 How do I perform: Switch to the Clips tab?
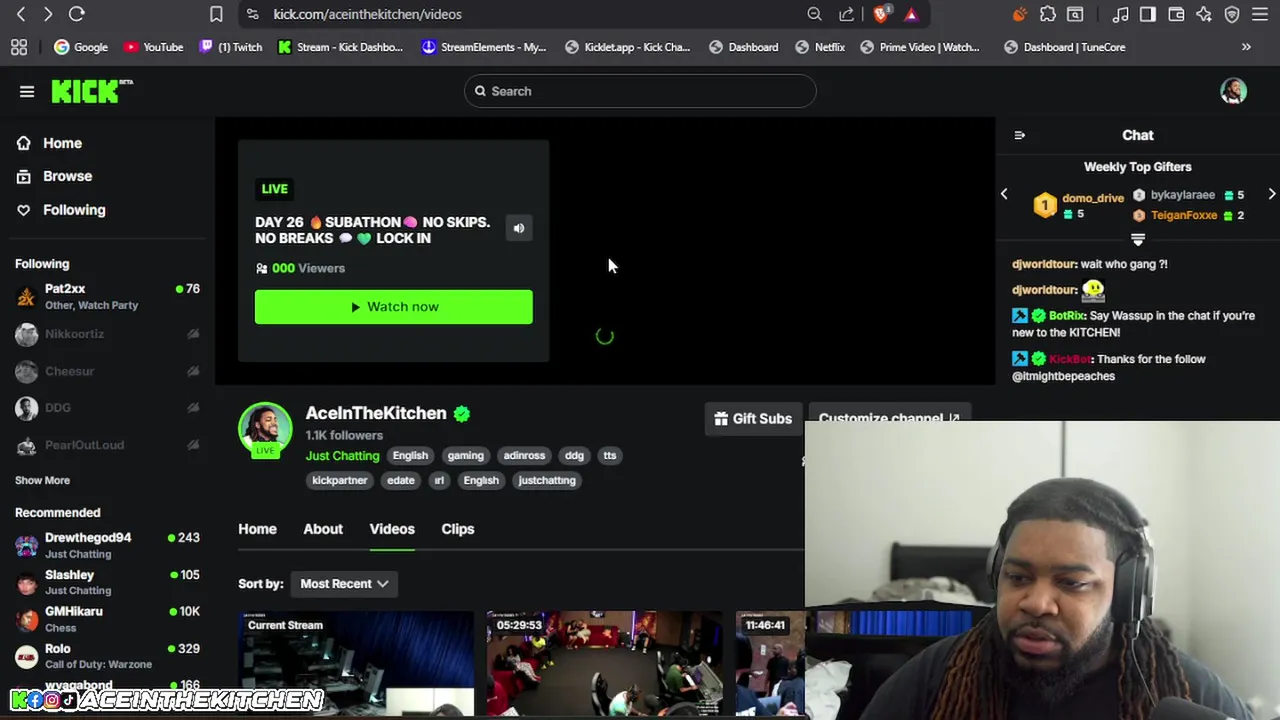458,529
